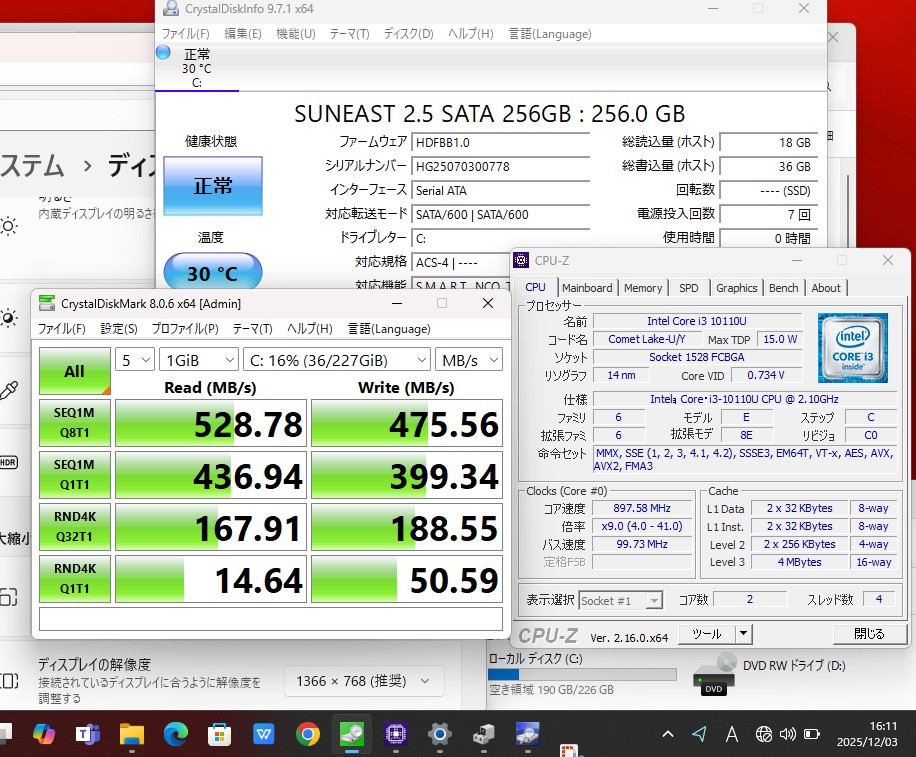Open Microsoft Teams from the taskbar
The height and width of the screenshot is (757, 916).
pos(88,734)
